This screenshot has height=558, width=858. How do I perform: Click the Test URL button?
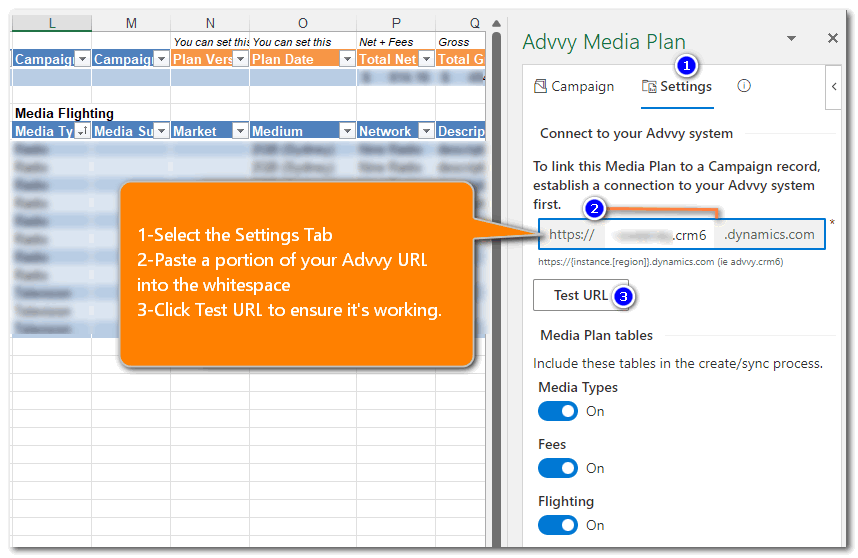[580, 295]
